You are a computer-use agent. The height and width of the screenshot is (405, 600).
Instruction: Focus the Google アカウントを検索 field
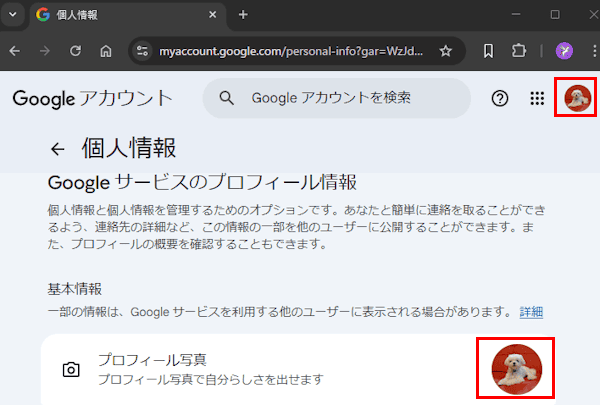(x=337, y=98)
